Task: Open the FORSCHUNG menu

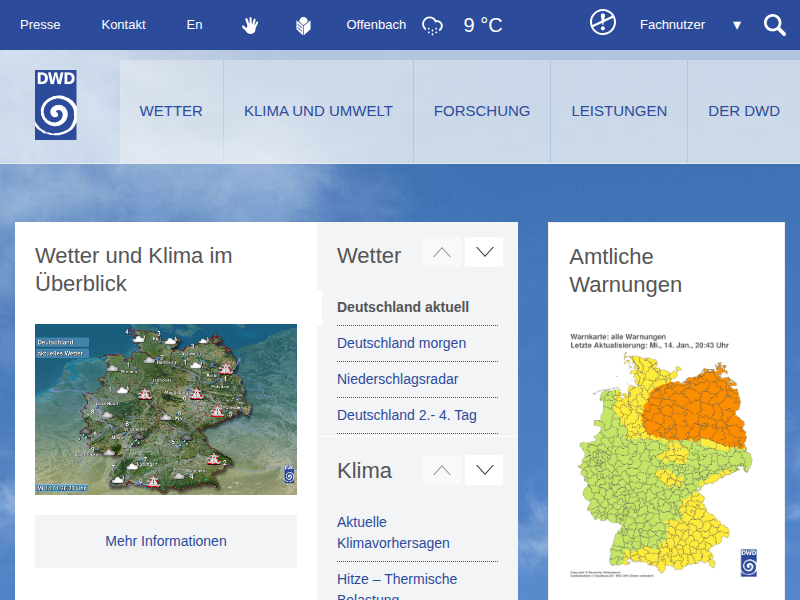Action: [482, 111]
